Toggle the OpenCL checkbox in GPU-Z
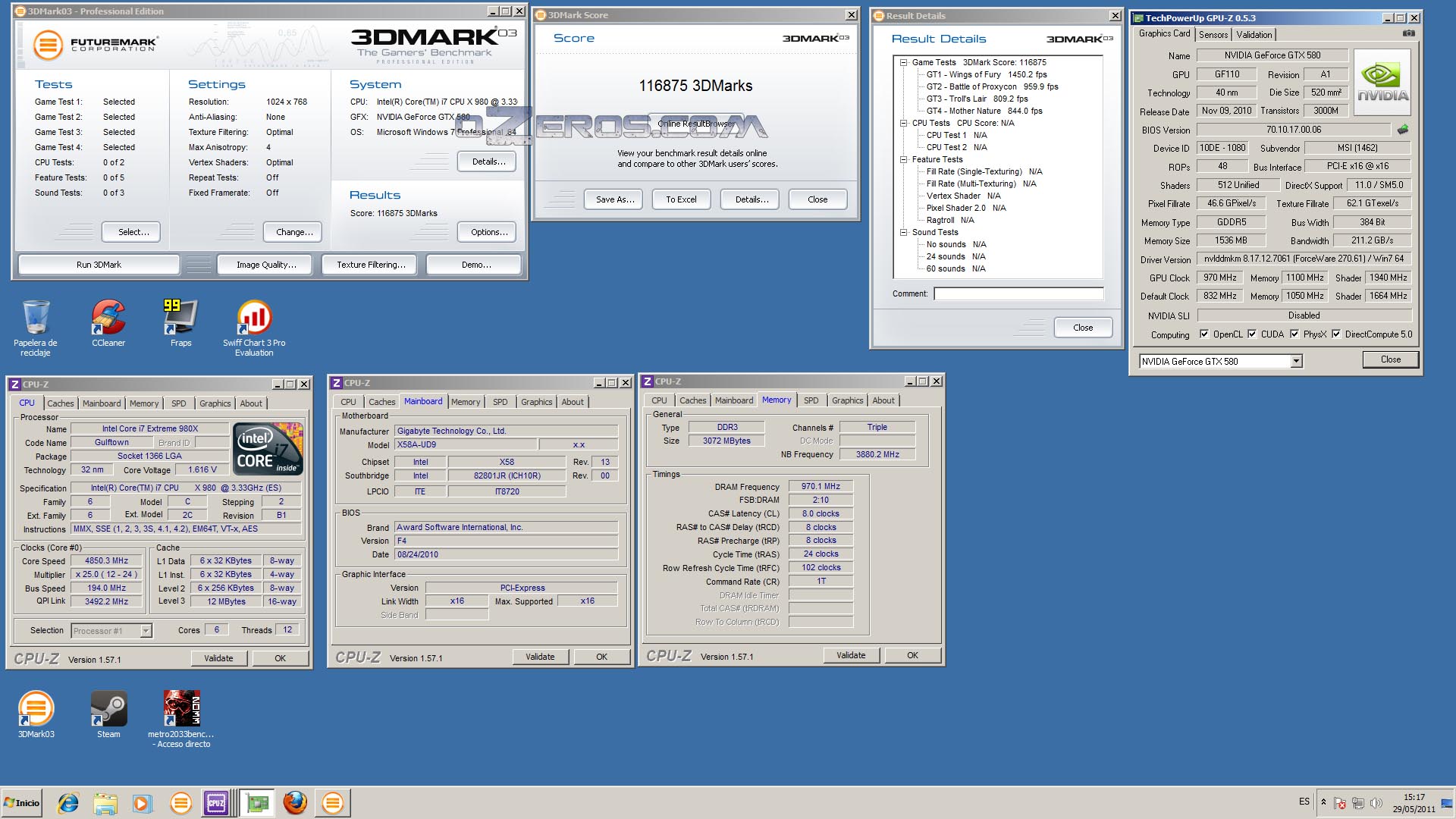Image resolution: width=1456 pixels, height=819 pixels. pyautogui.click(x=1203, y=334)
